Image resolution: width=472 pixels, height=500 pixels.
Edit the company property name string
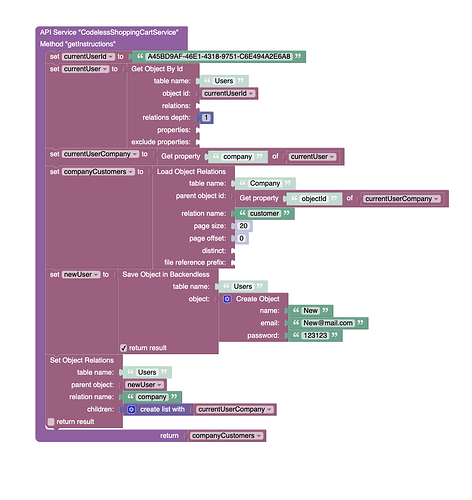coord(237,157)
